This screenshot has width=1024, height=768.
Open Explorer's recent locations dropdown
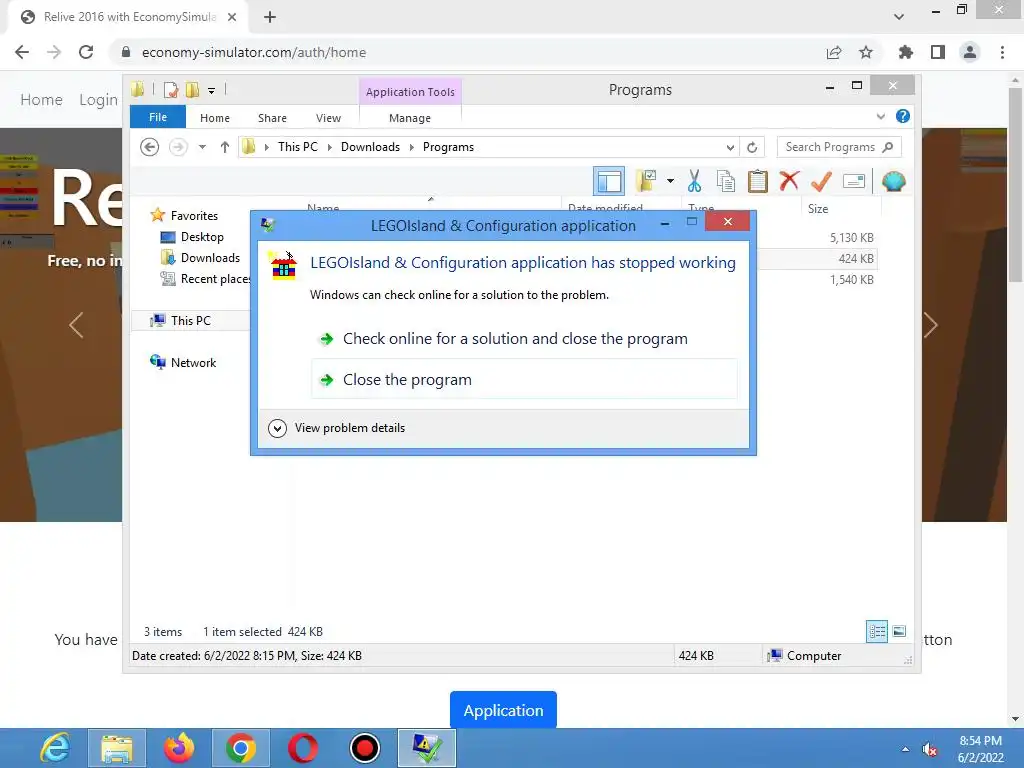point(202,147)
